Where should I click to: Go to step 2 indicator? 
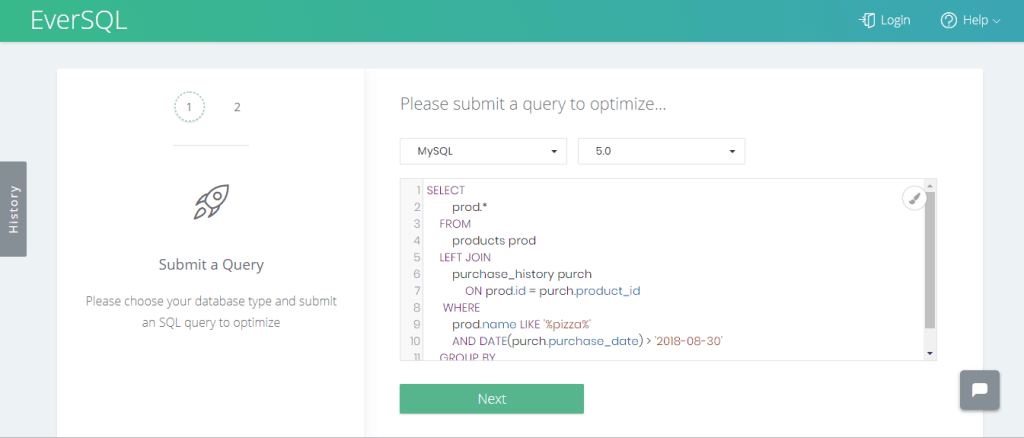point(237,107)
